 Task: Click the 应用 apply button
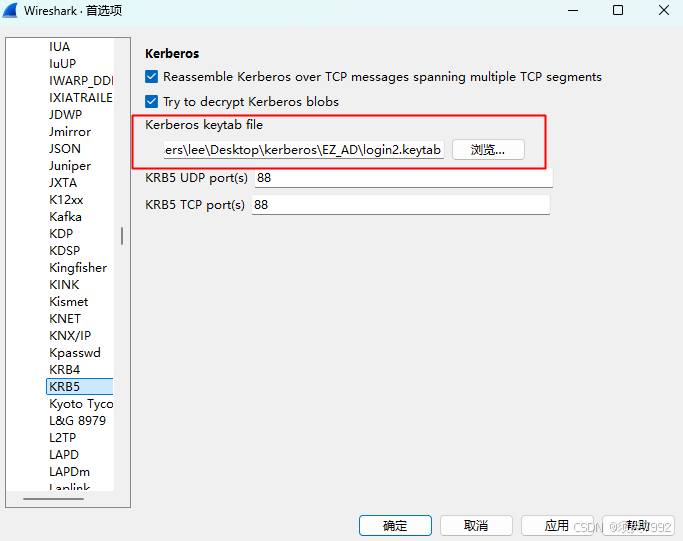coord(557,526)
